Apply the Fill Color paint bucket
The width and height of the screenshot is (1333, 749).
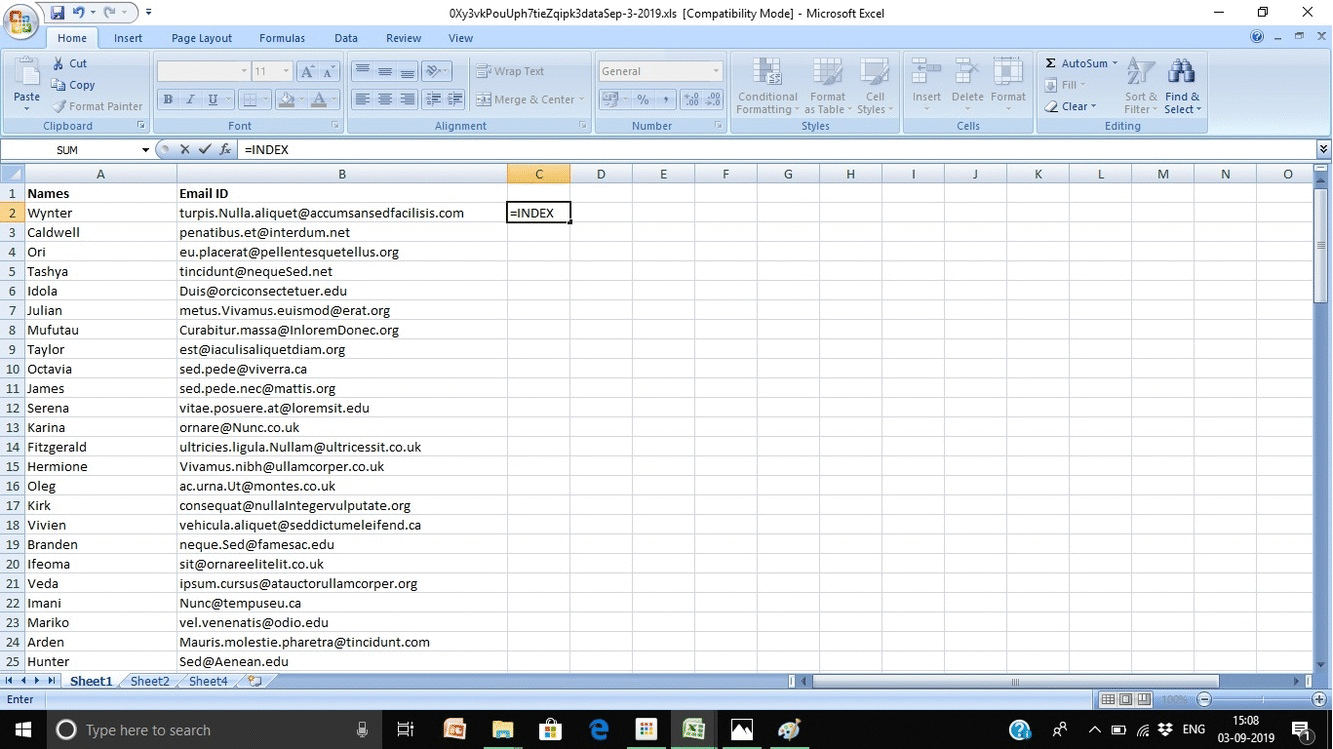285,99
